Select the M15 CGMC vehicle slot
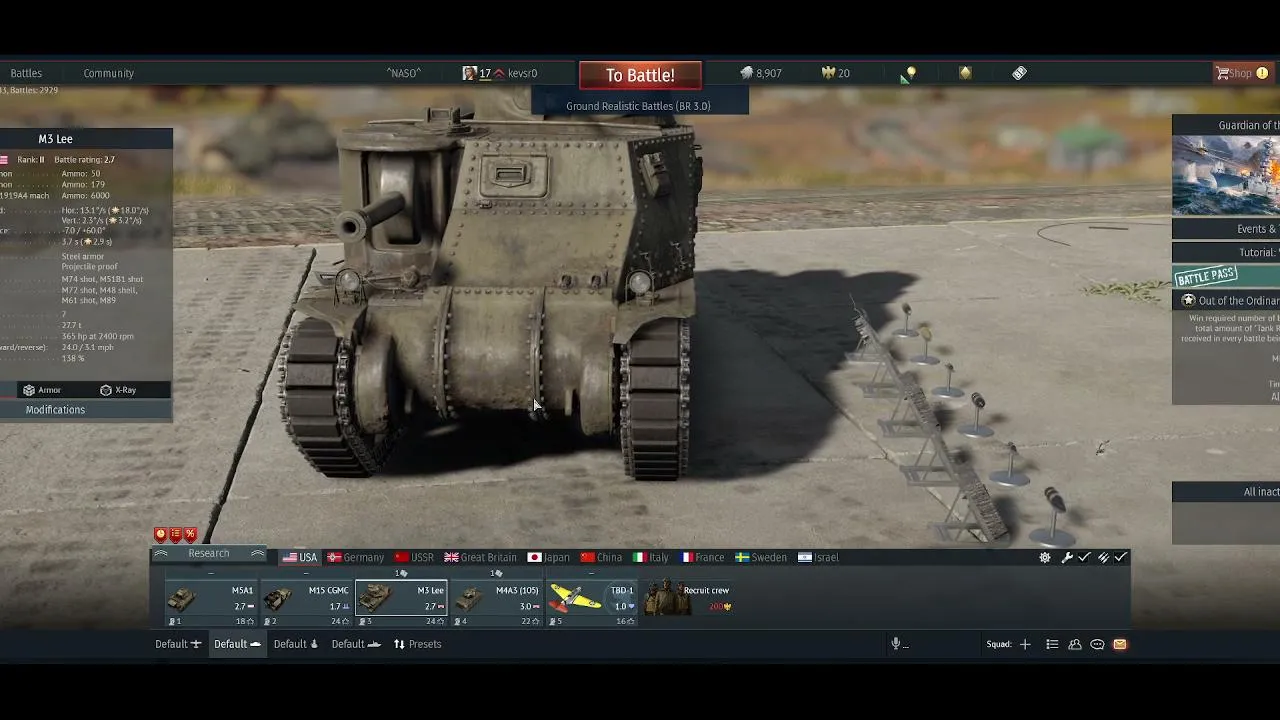Image resolution: width=1280 pixels, height=720 pixels. click(x=306, y=600)
